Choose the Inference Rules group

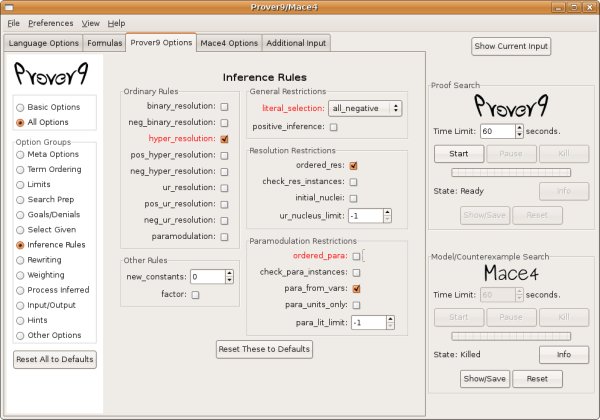(51, 245)
